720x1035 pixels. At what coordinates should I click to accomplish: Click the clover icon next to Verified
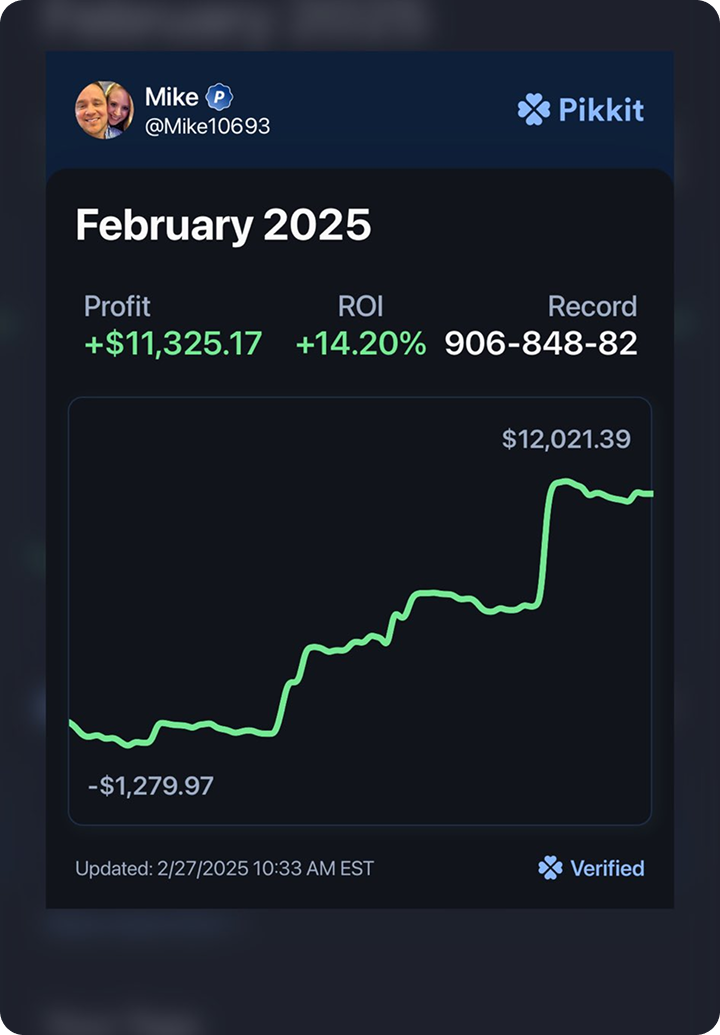tap(550, 868)
